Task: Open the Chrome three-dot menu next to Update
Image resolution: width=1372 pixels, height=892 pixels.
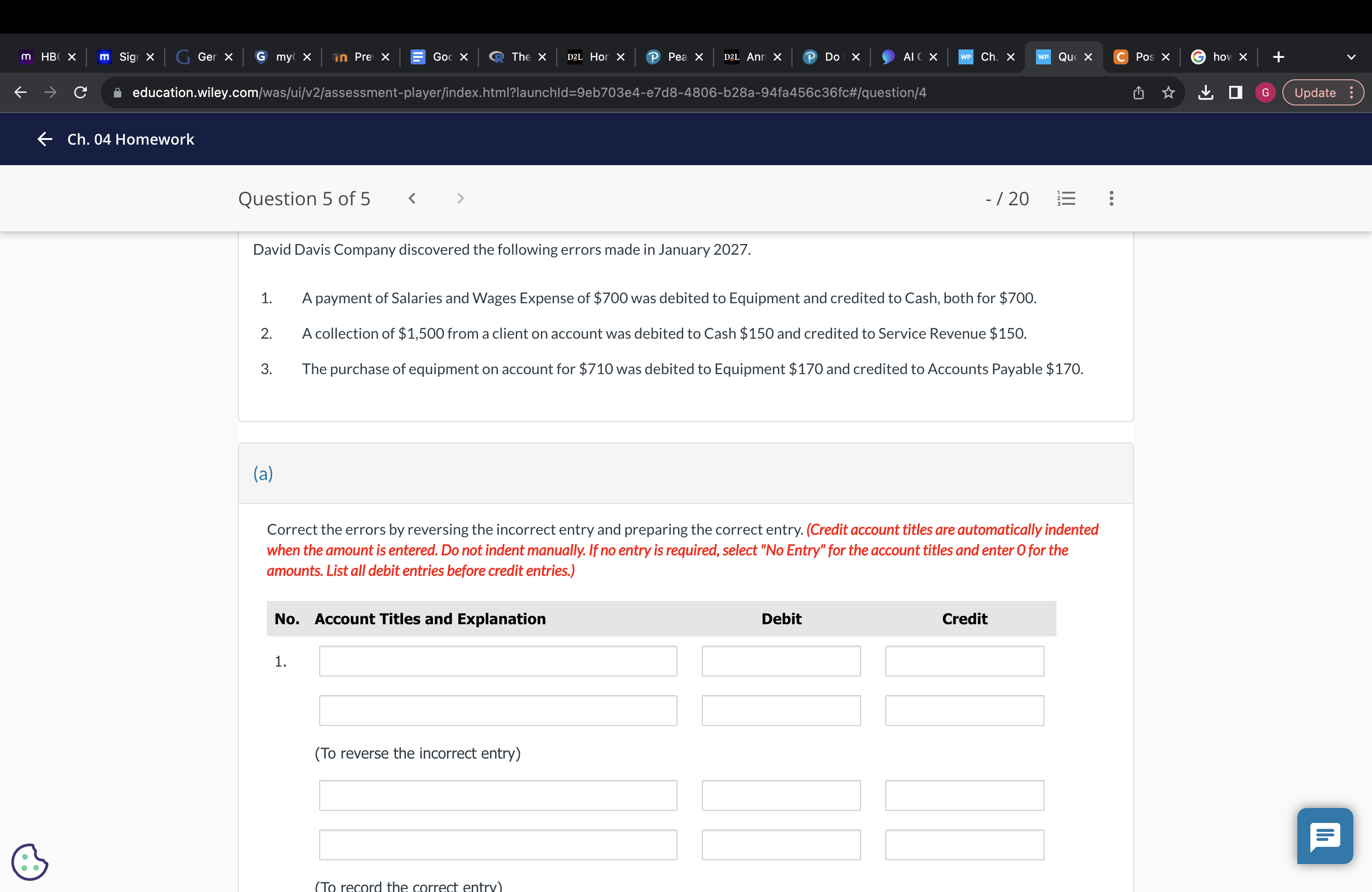Action: [1351, 92]
